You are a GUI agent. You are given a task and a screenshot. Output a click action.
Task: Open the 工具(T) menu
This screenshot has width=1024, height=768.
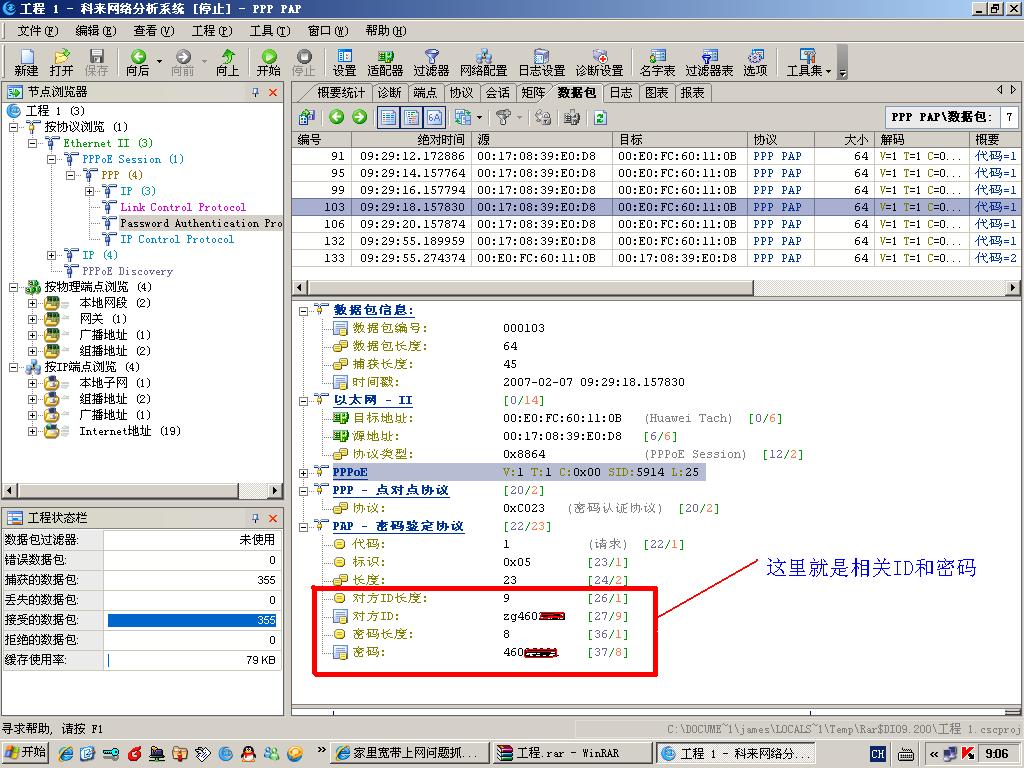[x=268, y=31]
